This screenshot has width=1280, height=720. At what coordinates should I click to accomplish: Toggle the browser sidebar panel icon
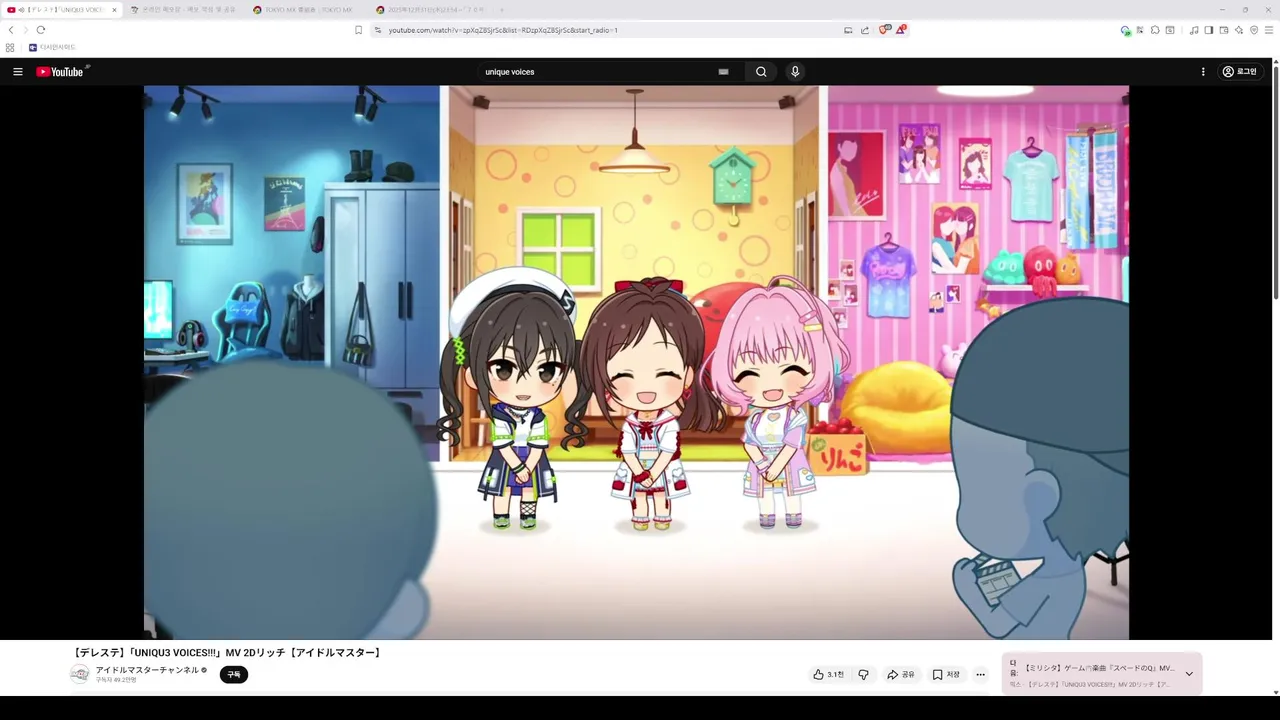click(1209, 30)
